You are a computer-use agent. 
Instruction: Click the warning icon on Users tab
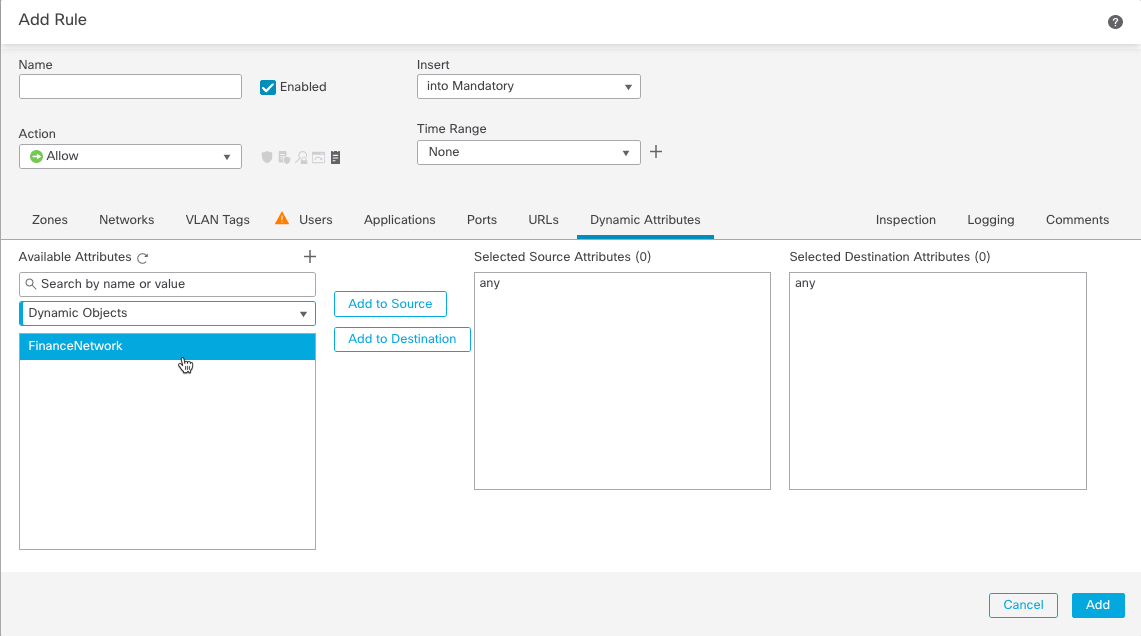pos(281,219)
